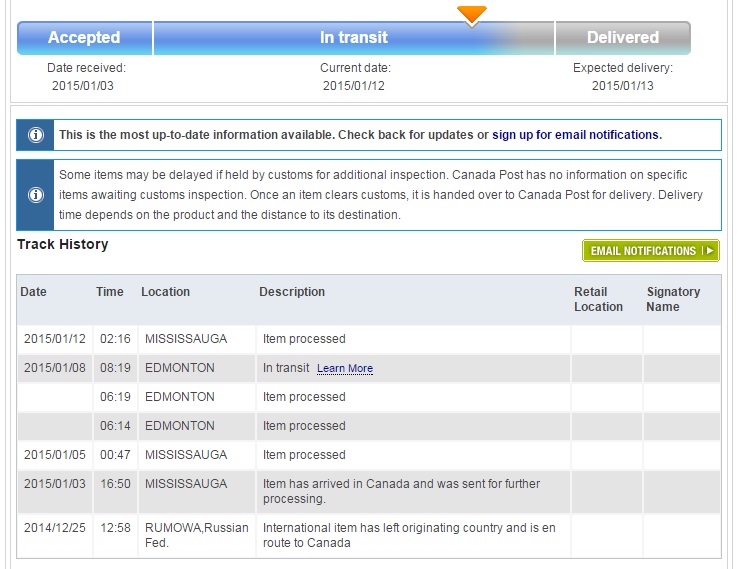The image size is (739, 569).
Task: Click the Description column header
Action: (x=292, y=292)
